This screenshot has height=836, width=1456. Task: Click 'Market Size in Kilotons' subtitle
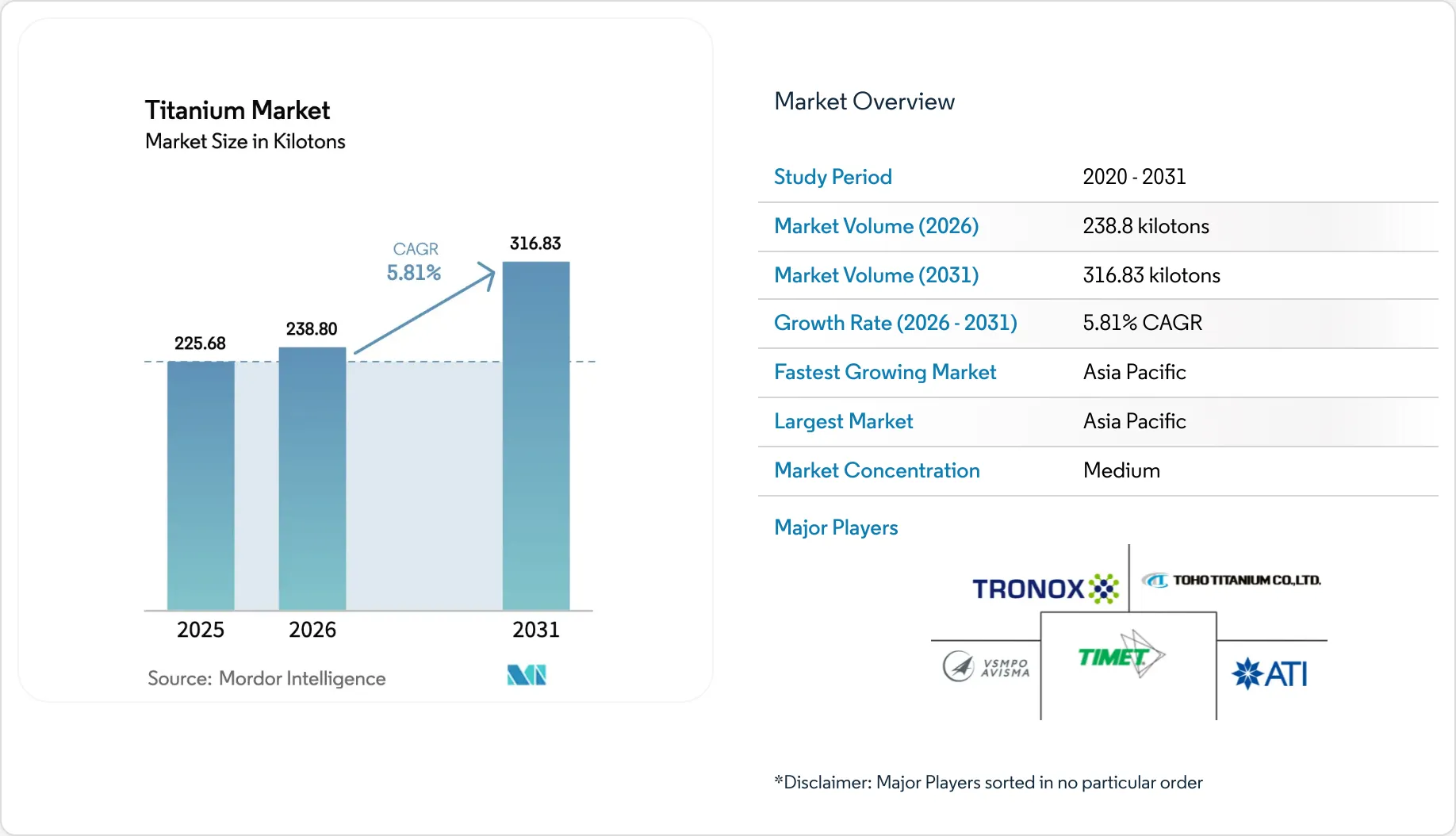click(x=245, y=141)
